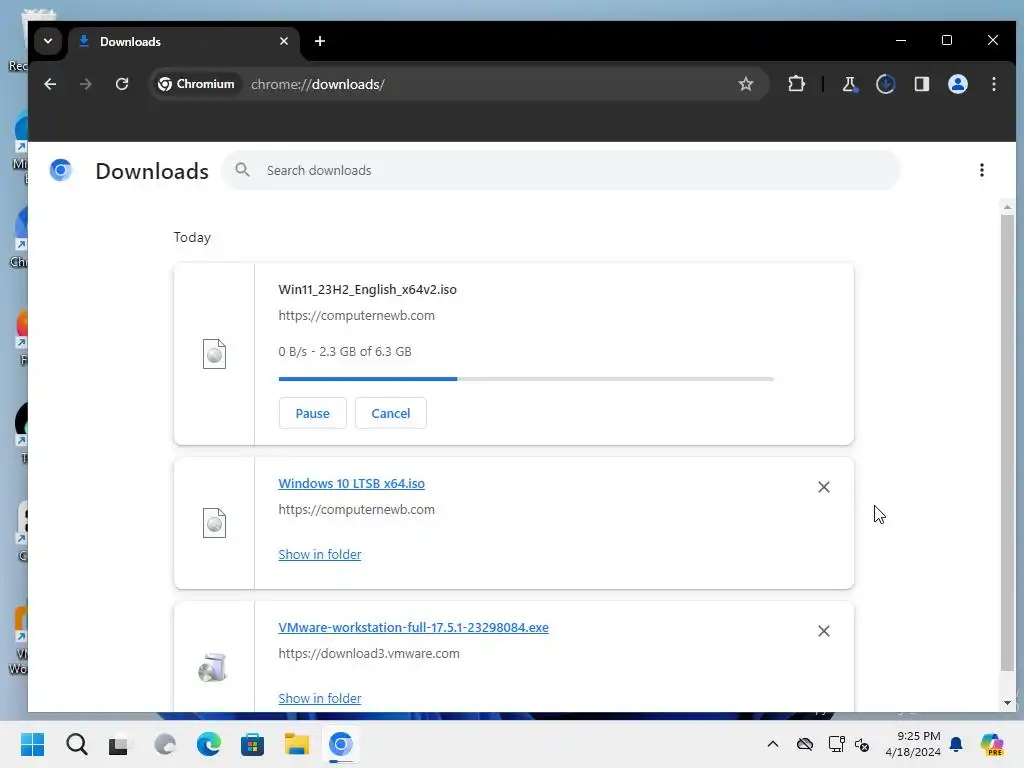Open Windows taskbar Search
This screenshot has width=1024, height=768.
click(76, 744)
